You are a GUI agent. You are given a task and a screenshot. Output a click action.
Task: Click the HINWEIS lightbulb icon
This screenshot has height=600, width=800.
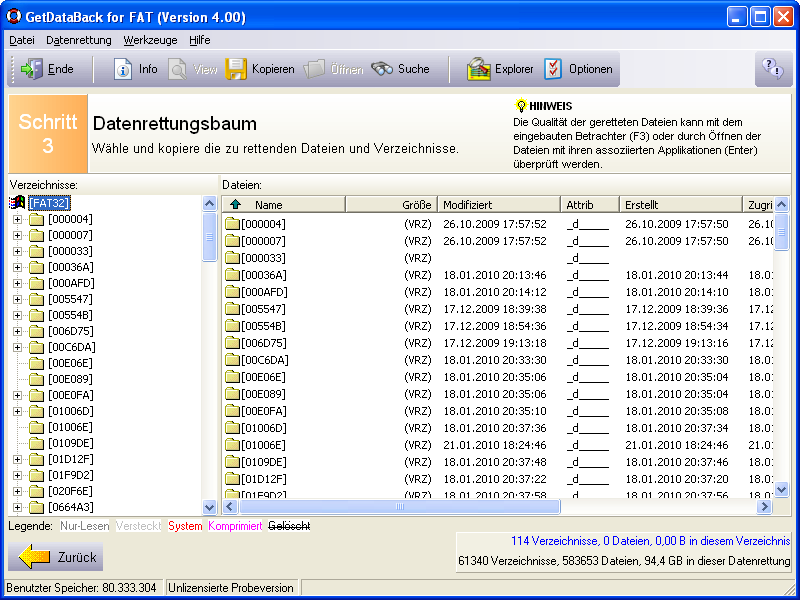tap(520, 106)
